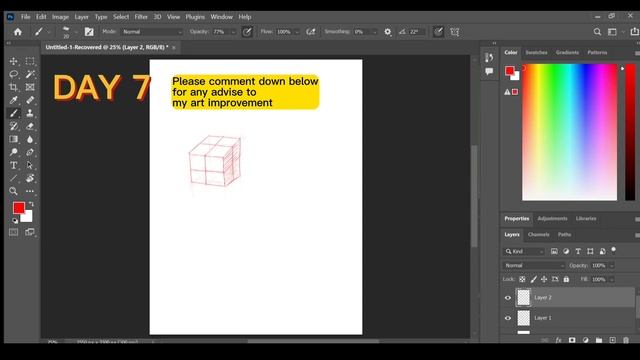
Task: Open the Comments panel icon
Action: click(x=489, y=72)
